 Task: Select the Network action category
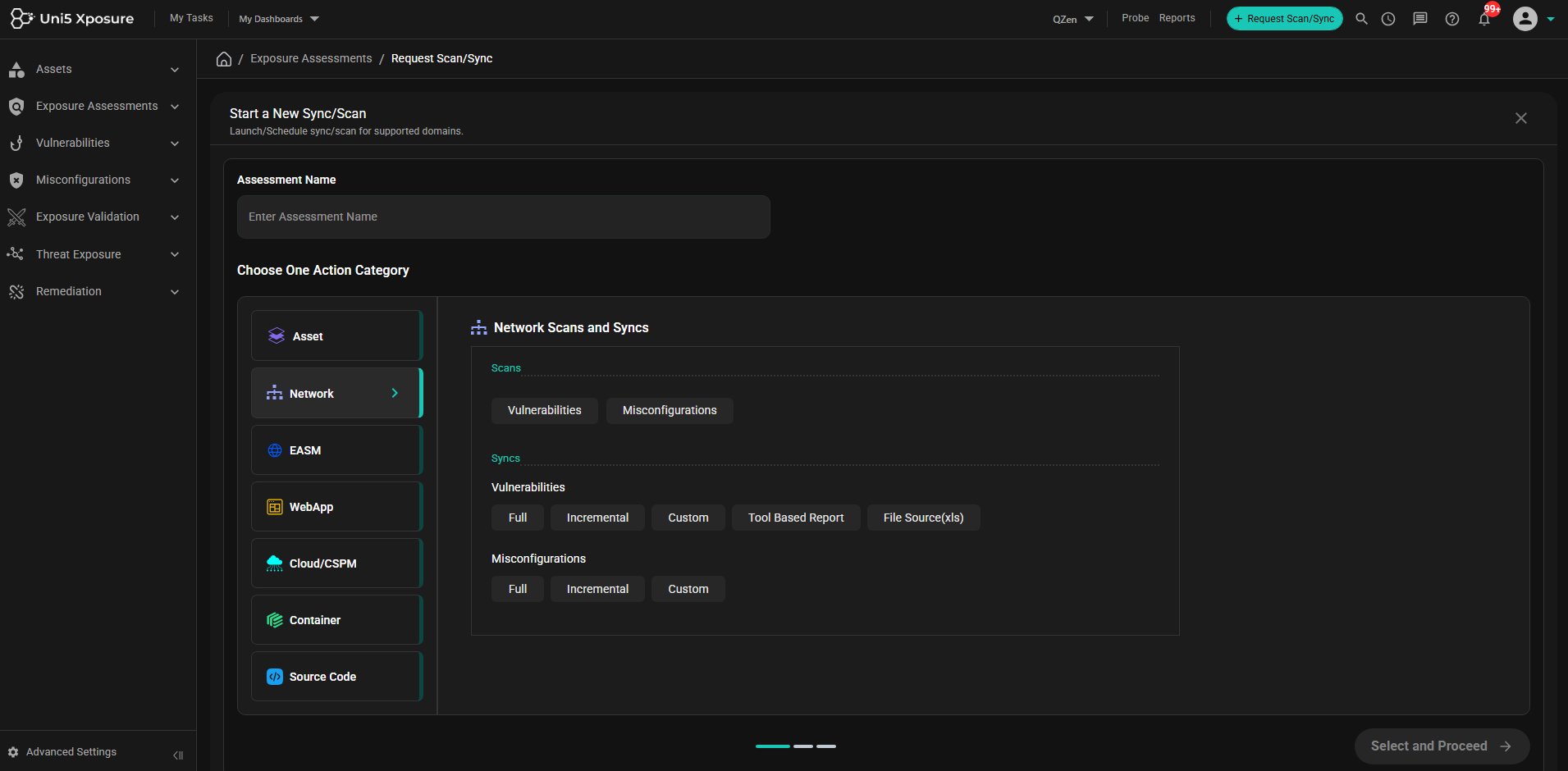(336, 393)
